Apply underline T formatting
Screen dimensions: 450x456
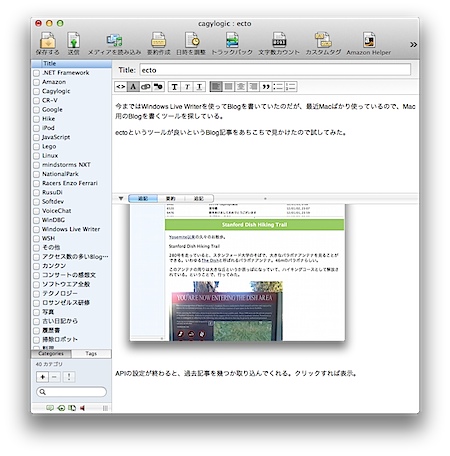(x=199, y=87)
